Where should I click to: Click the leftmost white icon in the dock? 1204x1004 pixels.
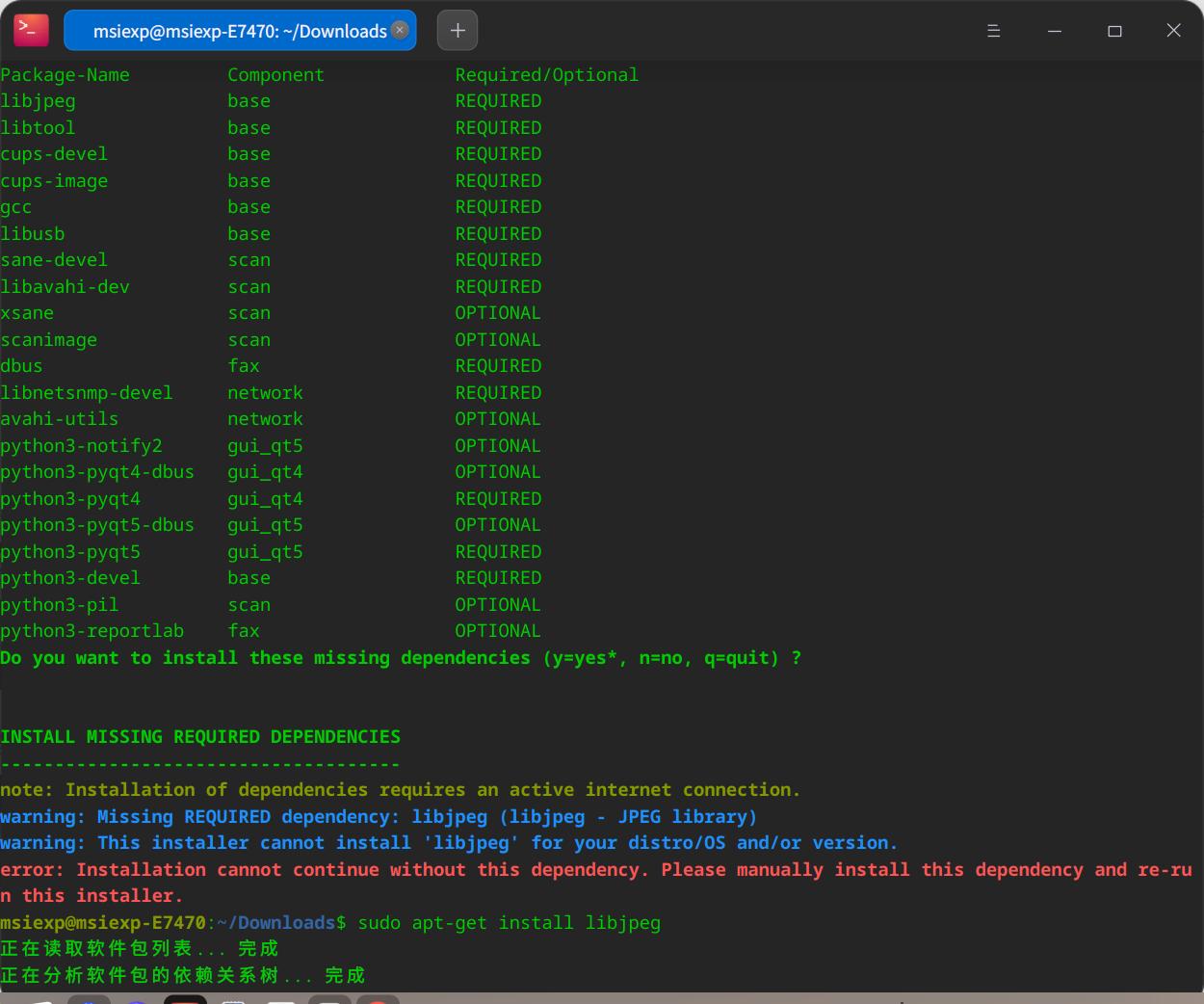(x=42, y=1000)
